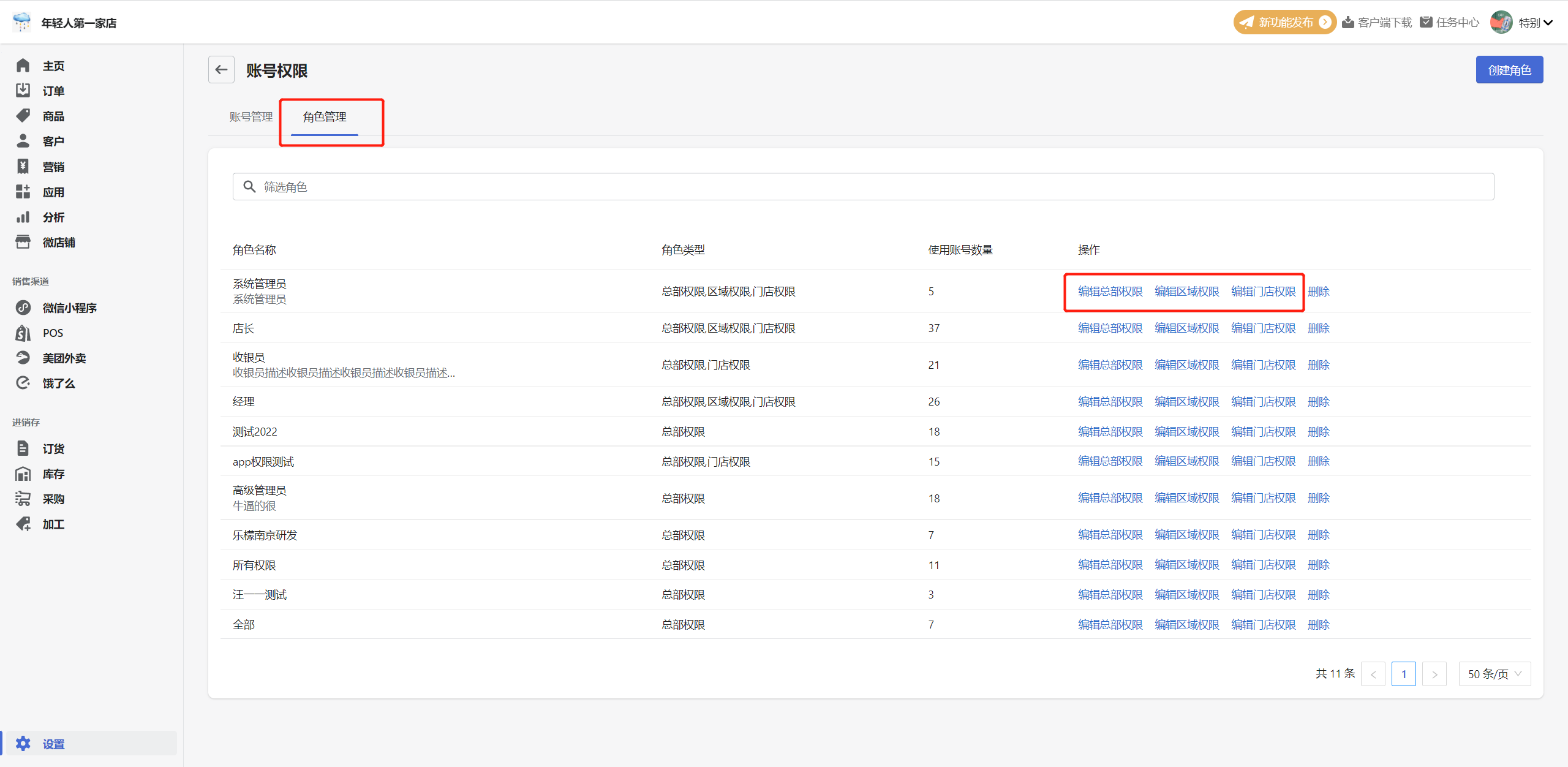Open the 订单 orders icon in sidebar

[x=23, y=91]
